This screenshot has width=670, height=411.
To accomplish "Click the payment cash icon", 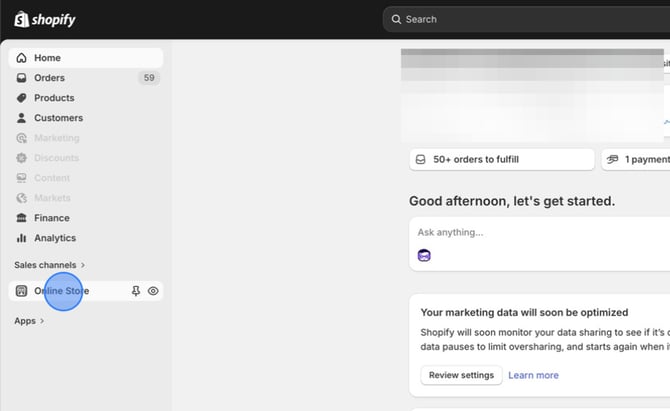I will pos(612,159).
